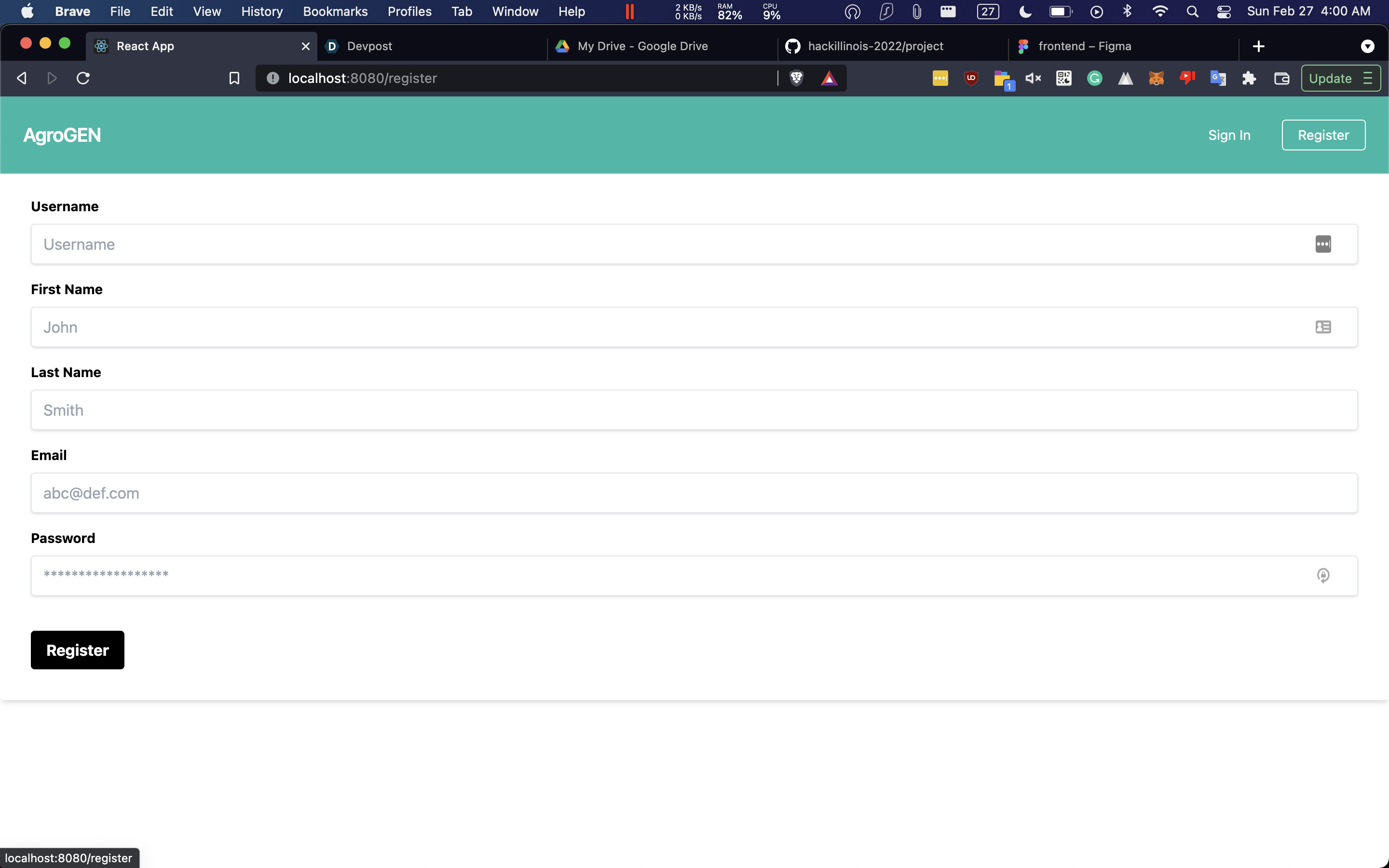Reload the register page

click(x=83, y=78)
